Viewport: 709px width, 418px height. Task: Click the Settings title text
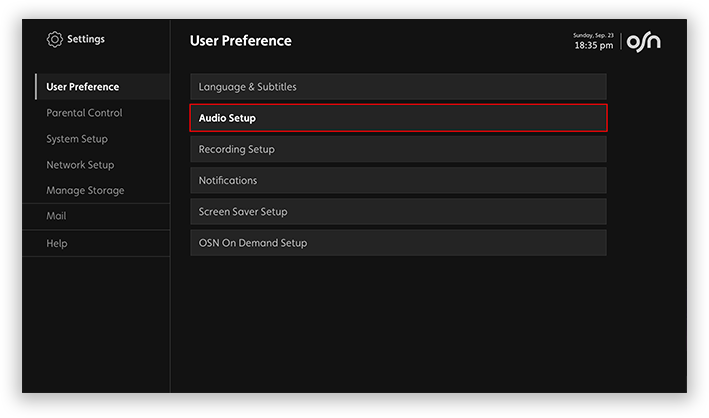click(86, 40)
